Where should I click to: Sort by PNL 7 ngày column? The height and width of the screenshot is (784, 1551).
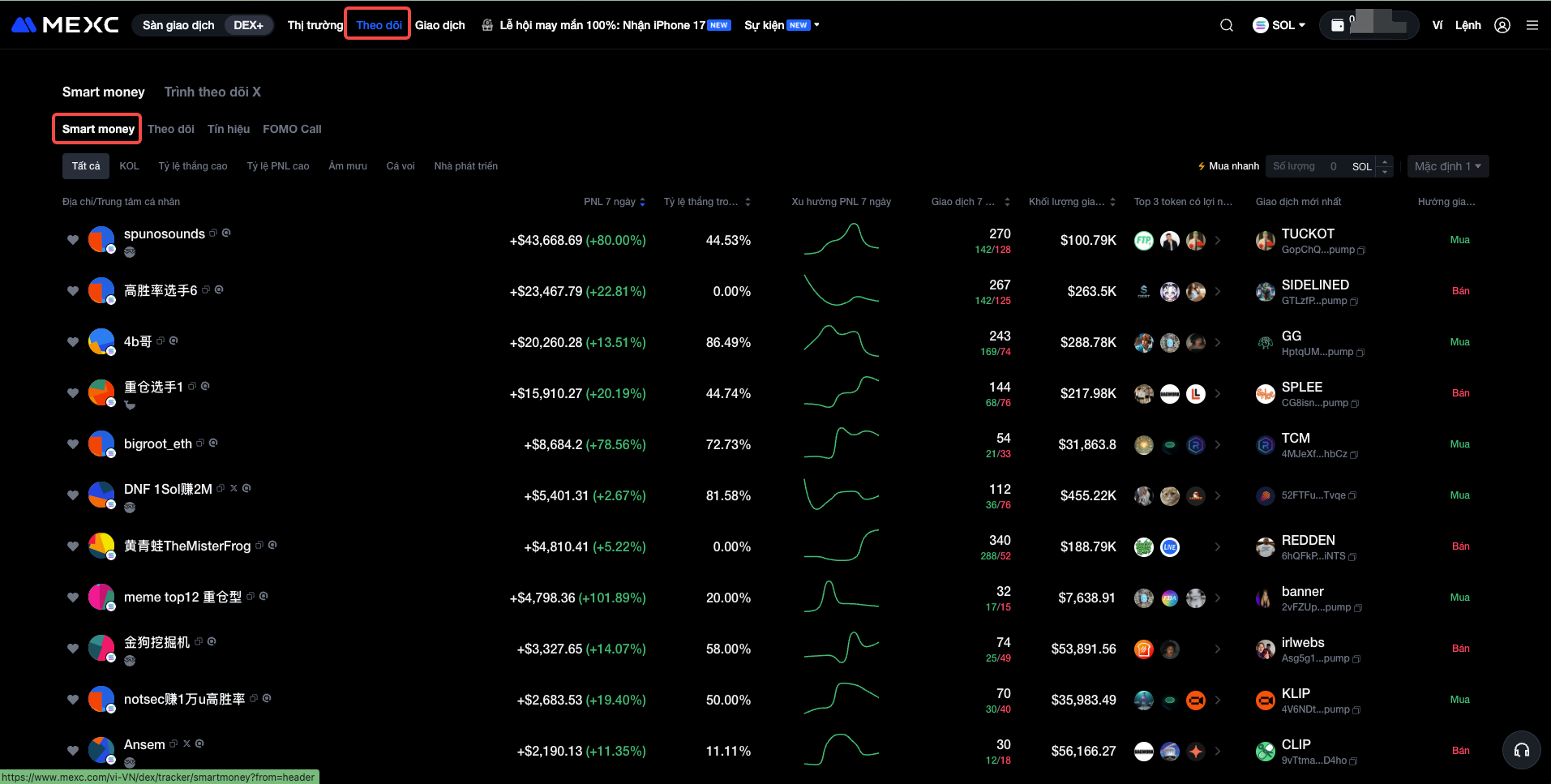tap(614, 202)
